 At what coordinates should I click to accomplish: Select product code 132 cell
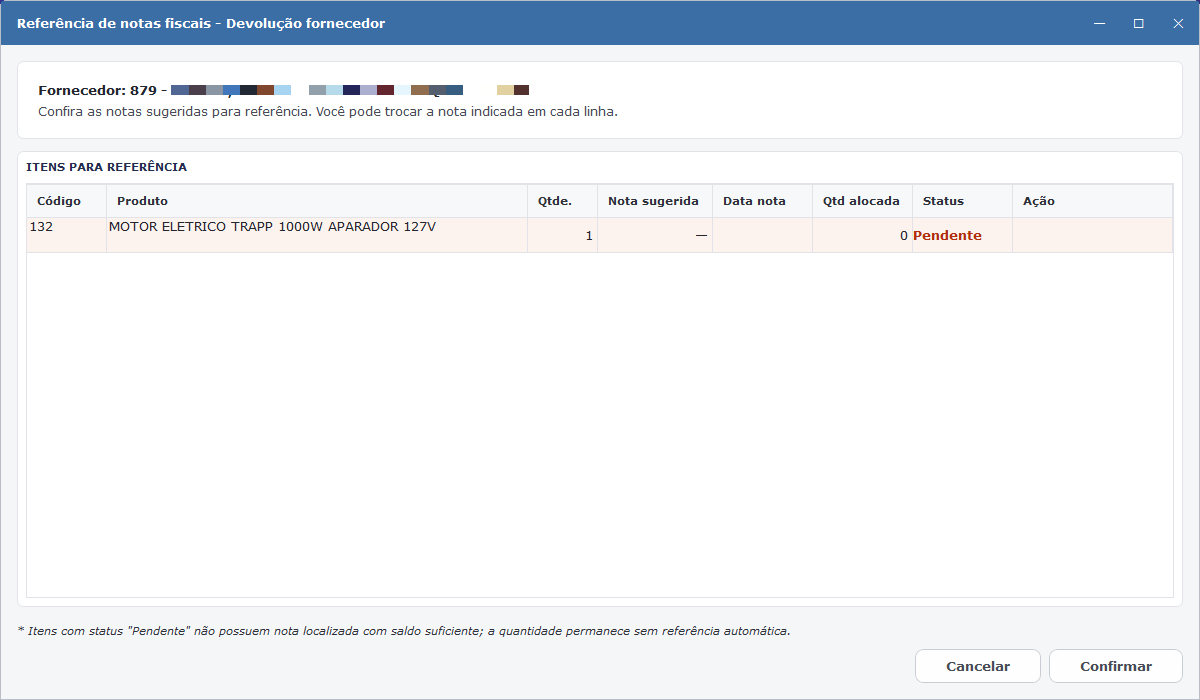coord(66,235)
